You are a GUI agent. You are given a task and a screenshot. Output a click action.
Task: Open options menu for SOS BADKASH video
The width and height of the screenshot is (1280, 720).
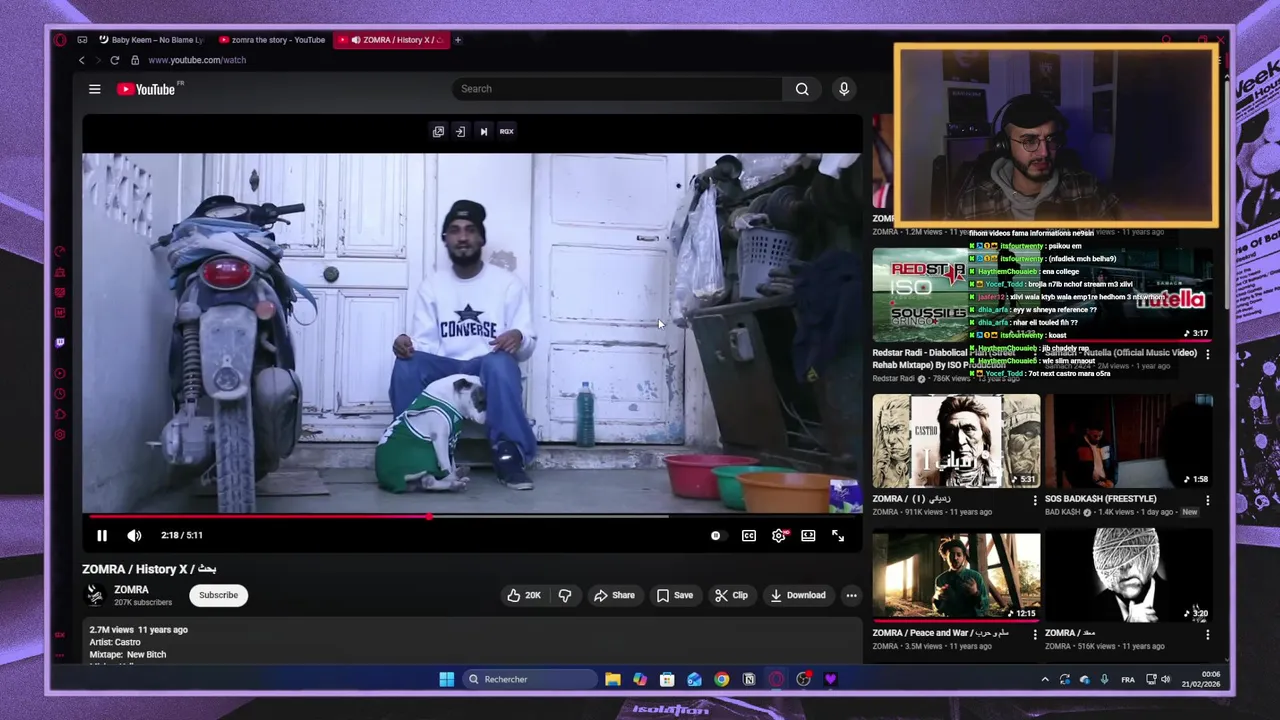[1207, 500]
